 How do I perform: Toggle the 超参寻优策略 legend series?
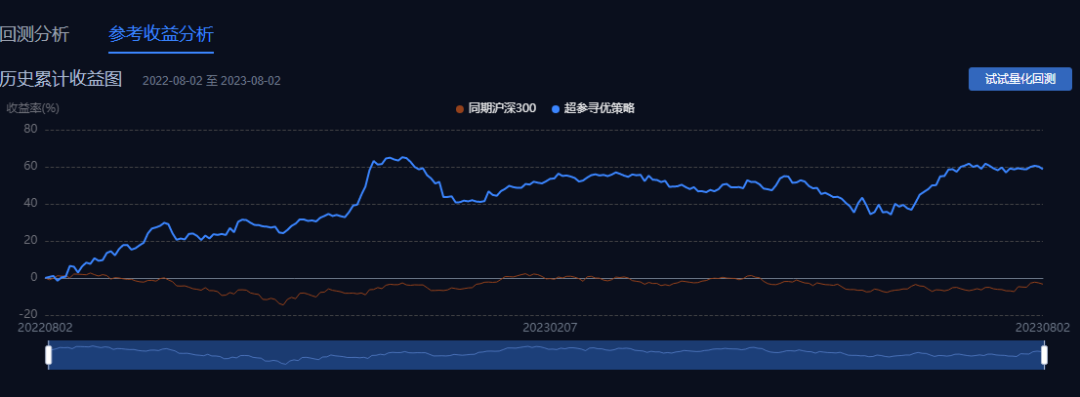(593, 108)
